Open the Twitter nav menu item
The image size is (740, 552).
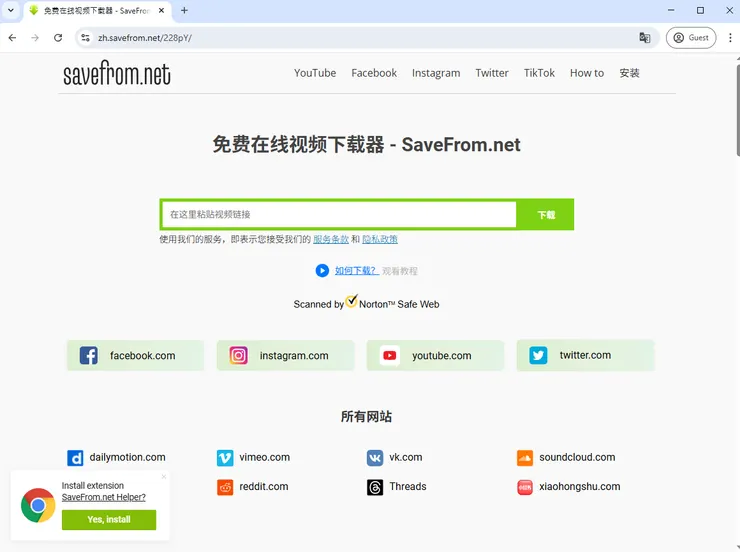(x=492, y=73)
